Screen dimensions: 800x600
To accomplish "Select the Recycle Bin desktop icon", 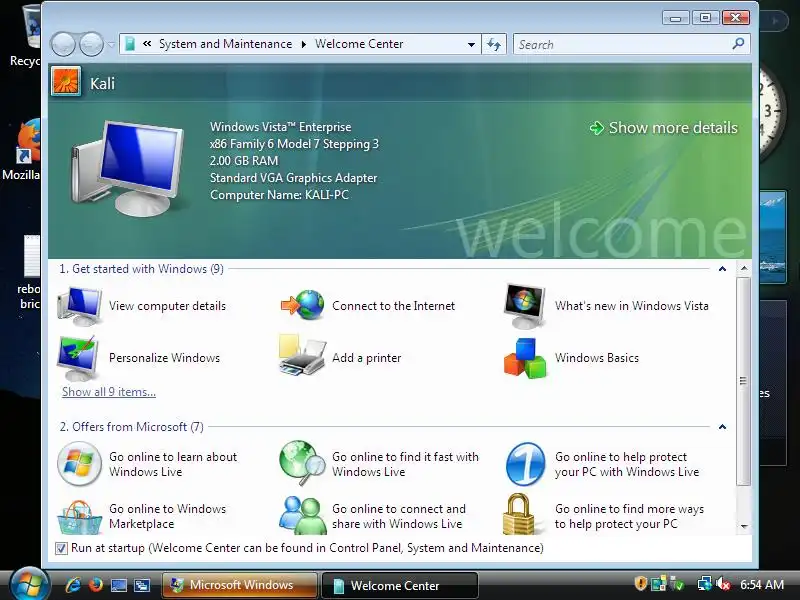I will 24,36.
